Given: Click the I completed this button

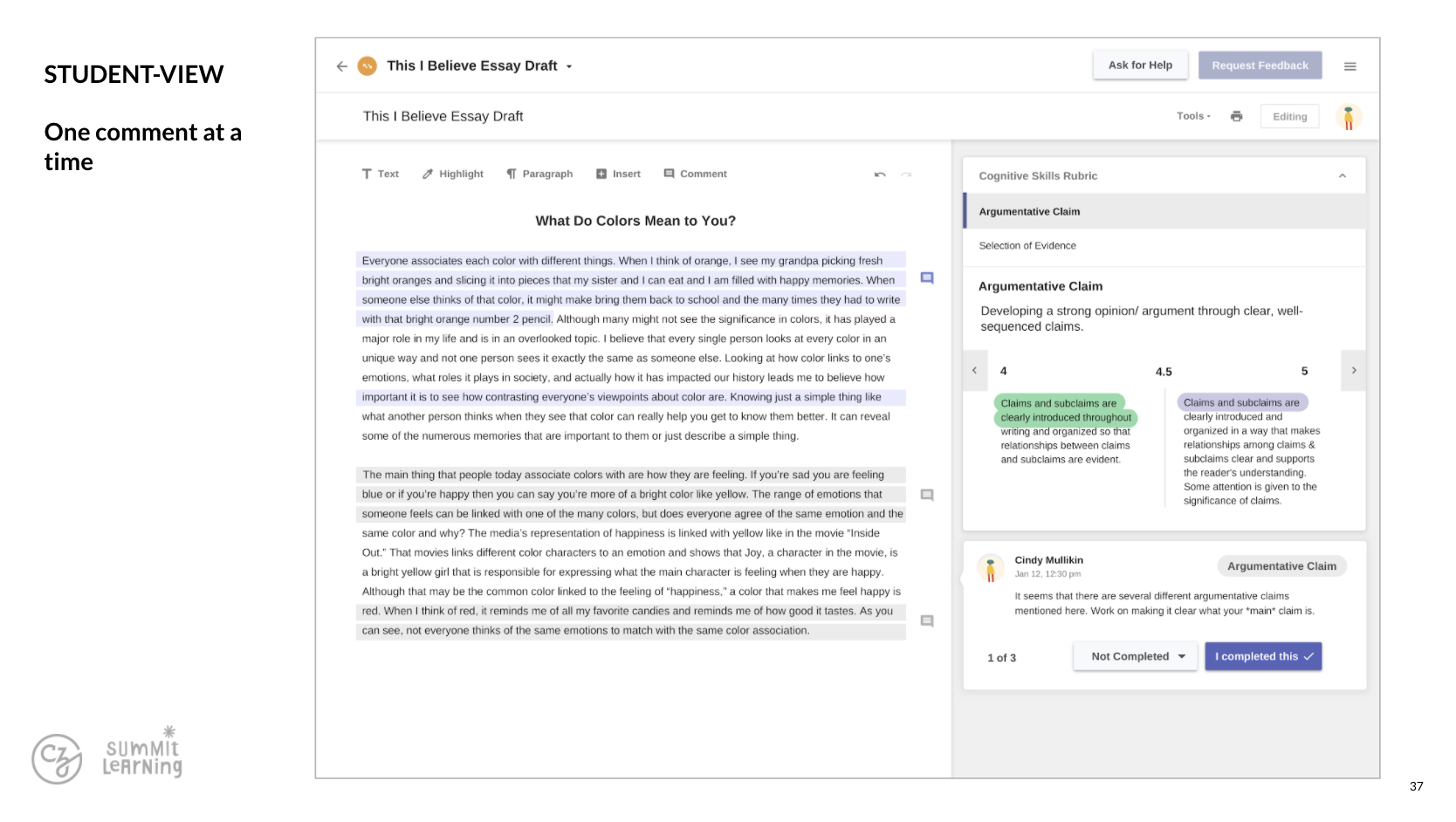Looking at the screenshot, I should [1263, 657].
